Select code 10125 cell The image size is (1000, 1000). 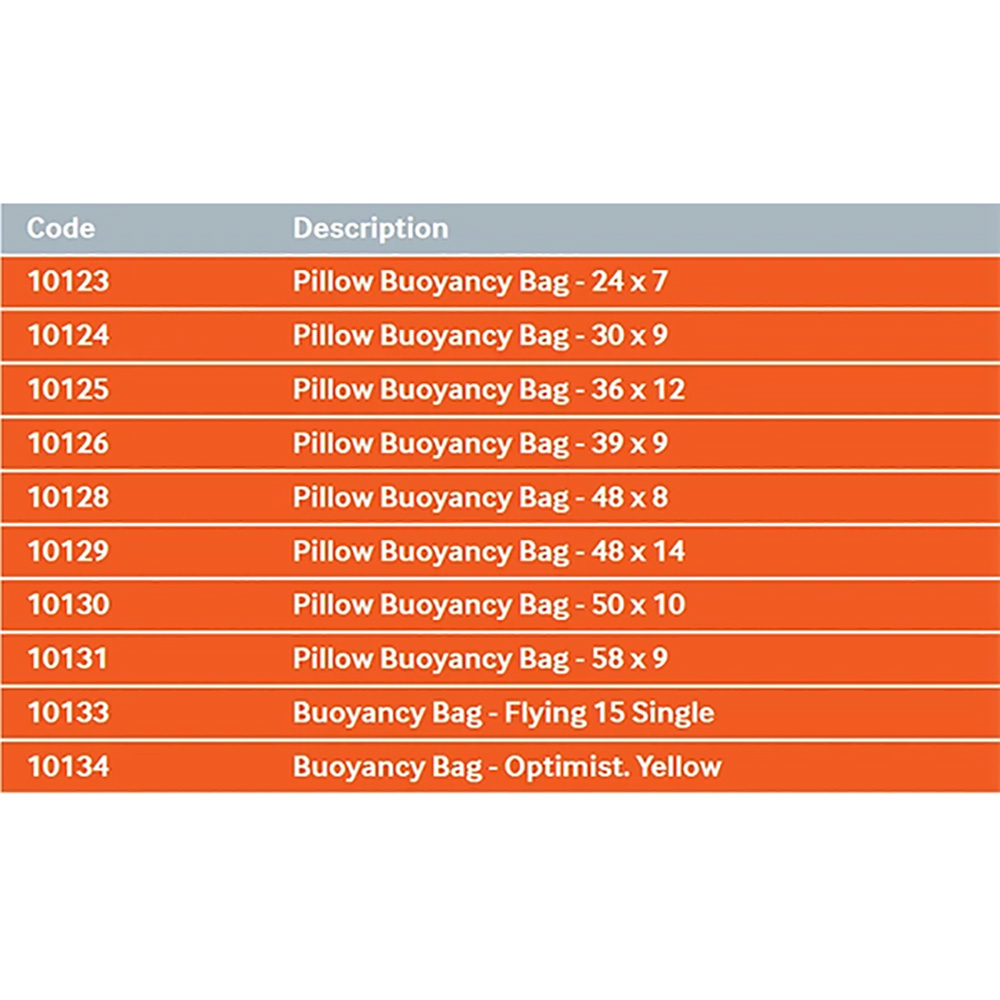68,389
